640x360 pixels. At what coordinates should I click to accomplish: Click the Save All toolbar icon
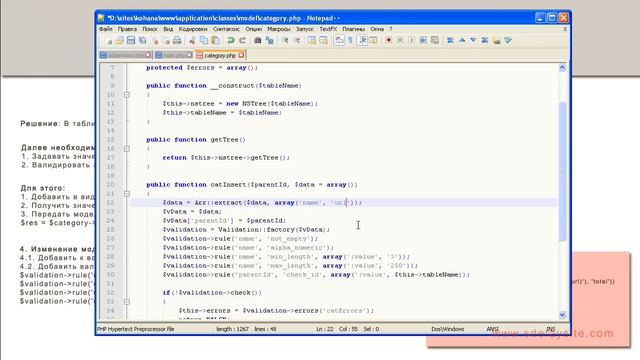tap(142, 40)
